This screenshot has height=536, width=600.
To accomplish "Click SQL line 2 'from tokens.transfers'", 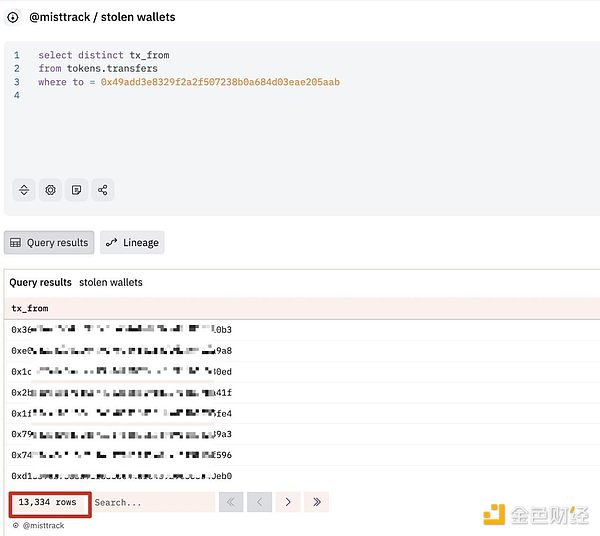I will 98,68.
